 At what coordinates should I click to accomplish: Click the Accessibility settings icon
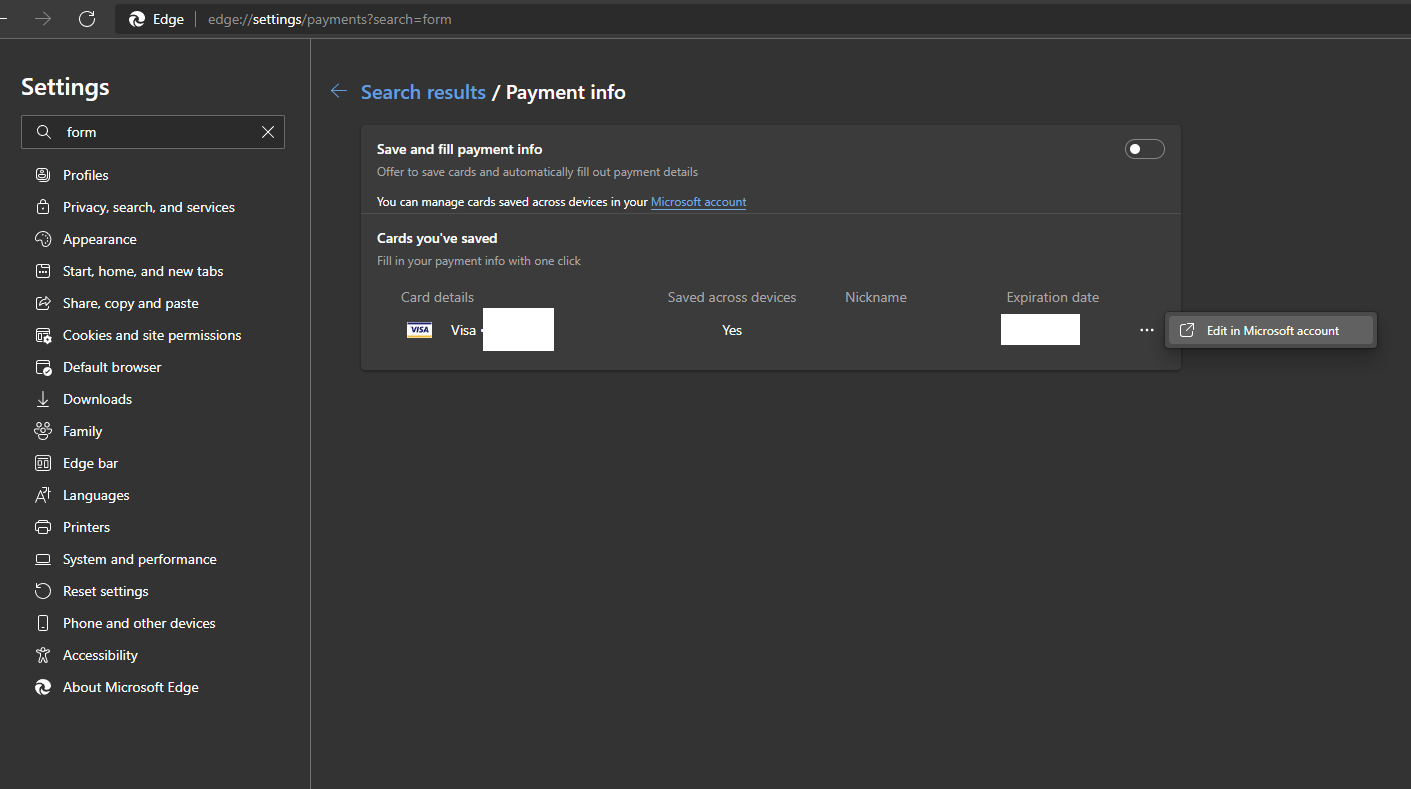(x=43, y=654)
